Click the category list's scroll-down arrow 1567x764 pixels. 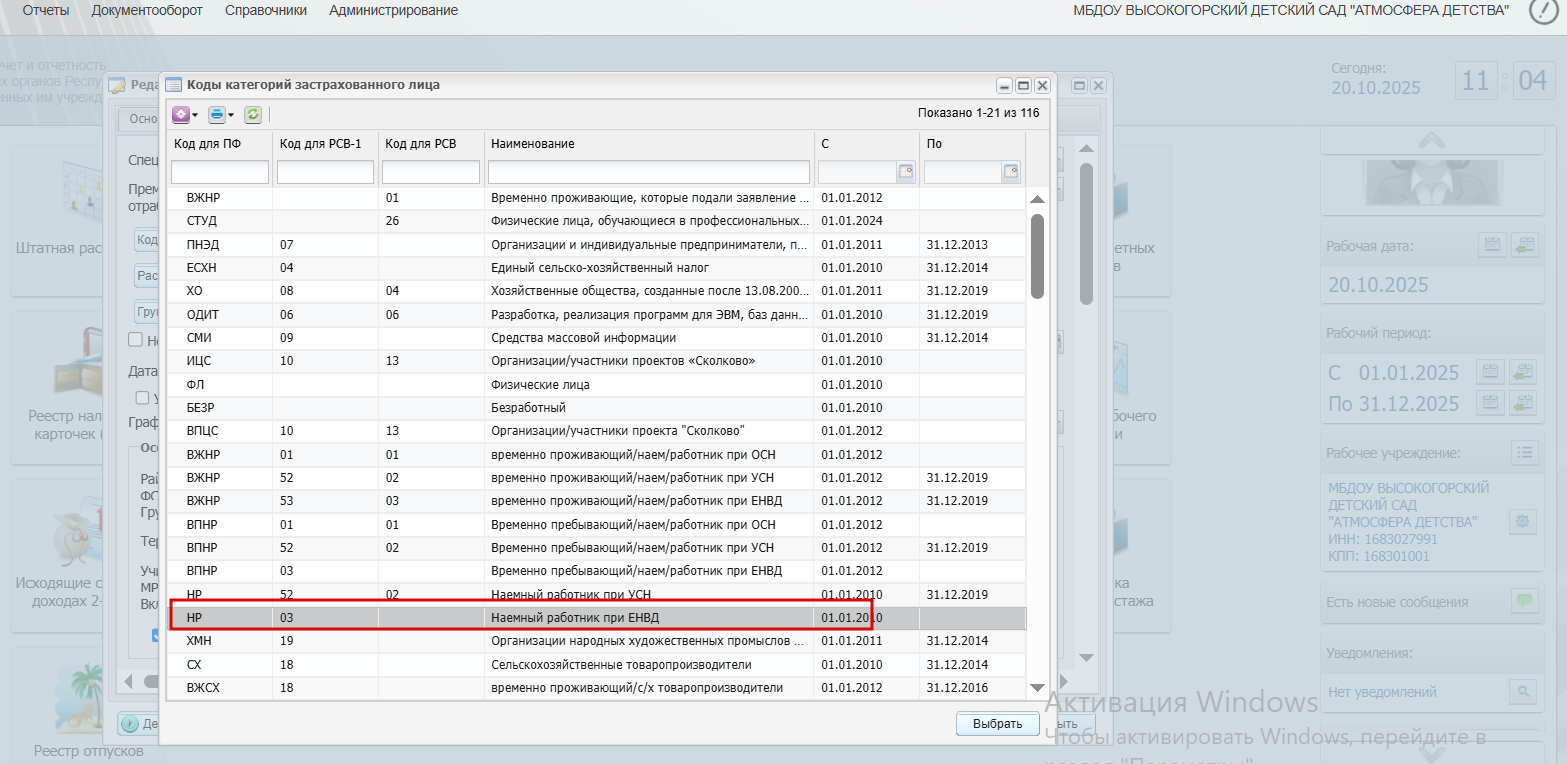coord(1037,688)
